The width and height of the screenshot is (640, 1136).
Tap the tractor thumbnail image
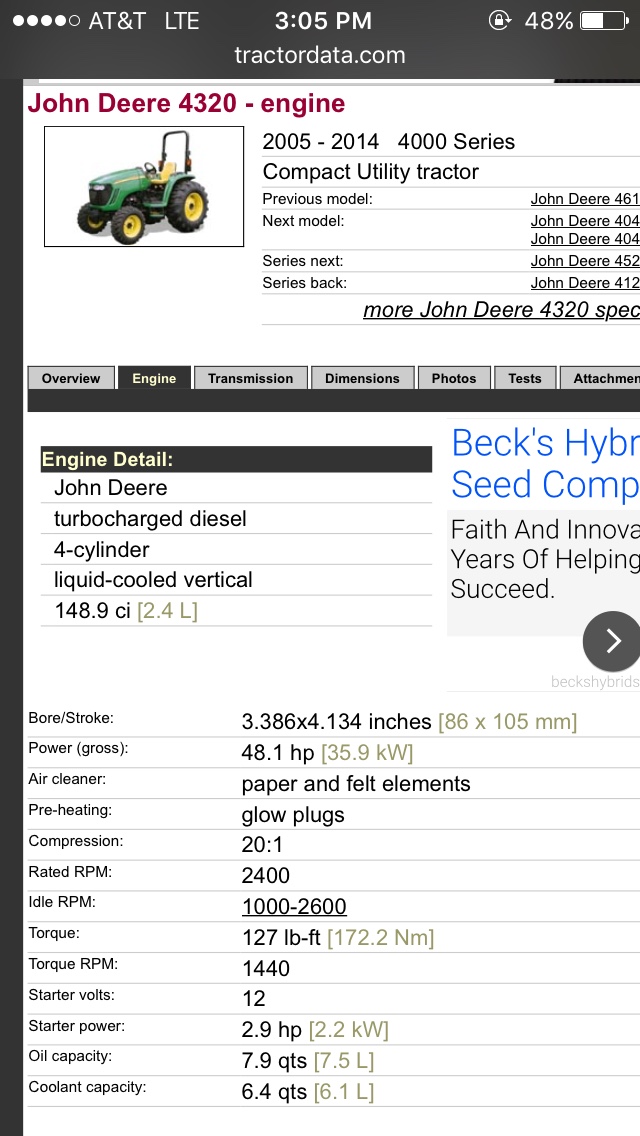pos(144,186)
